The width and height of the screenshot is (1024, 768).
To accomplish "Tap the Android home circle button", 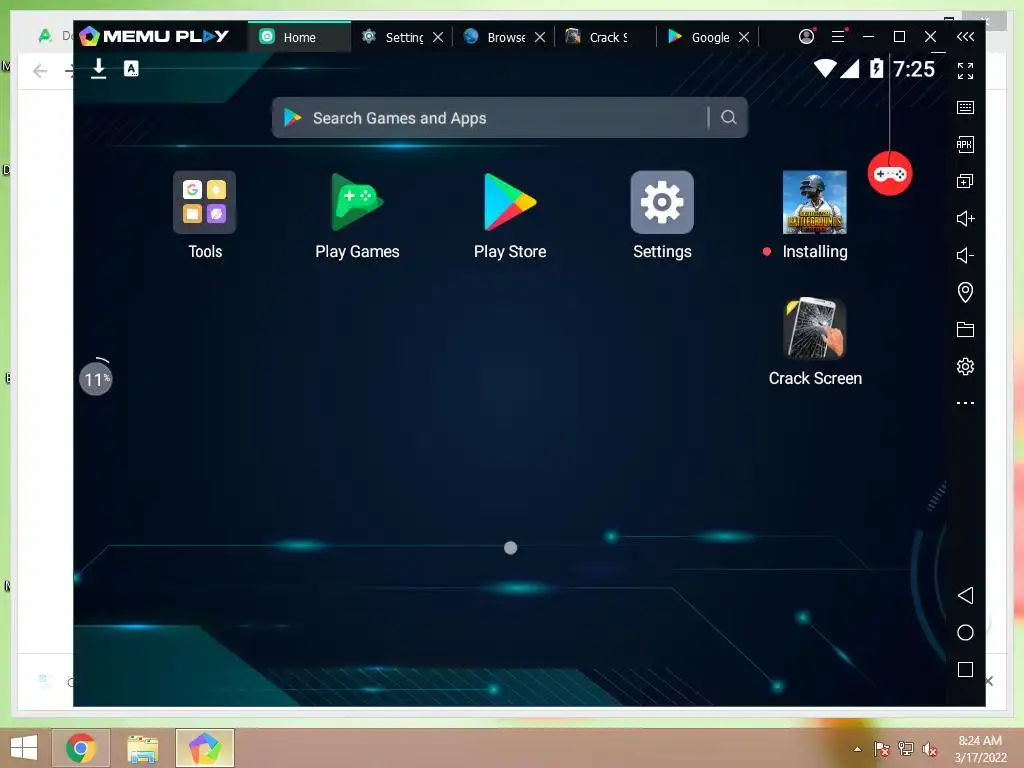I will (x=965, y=632).
